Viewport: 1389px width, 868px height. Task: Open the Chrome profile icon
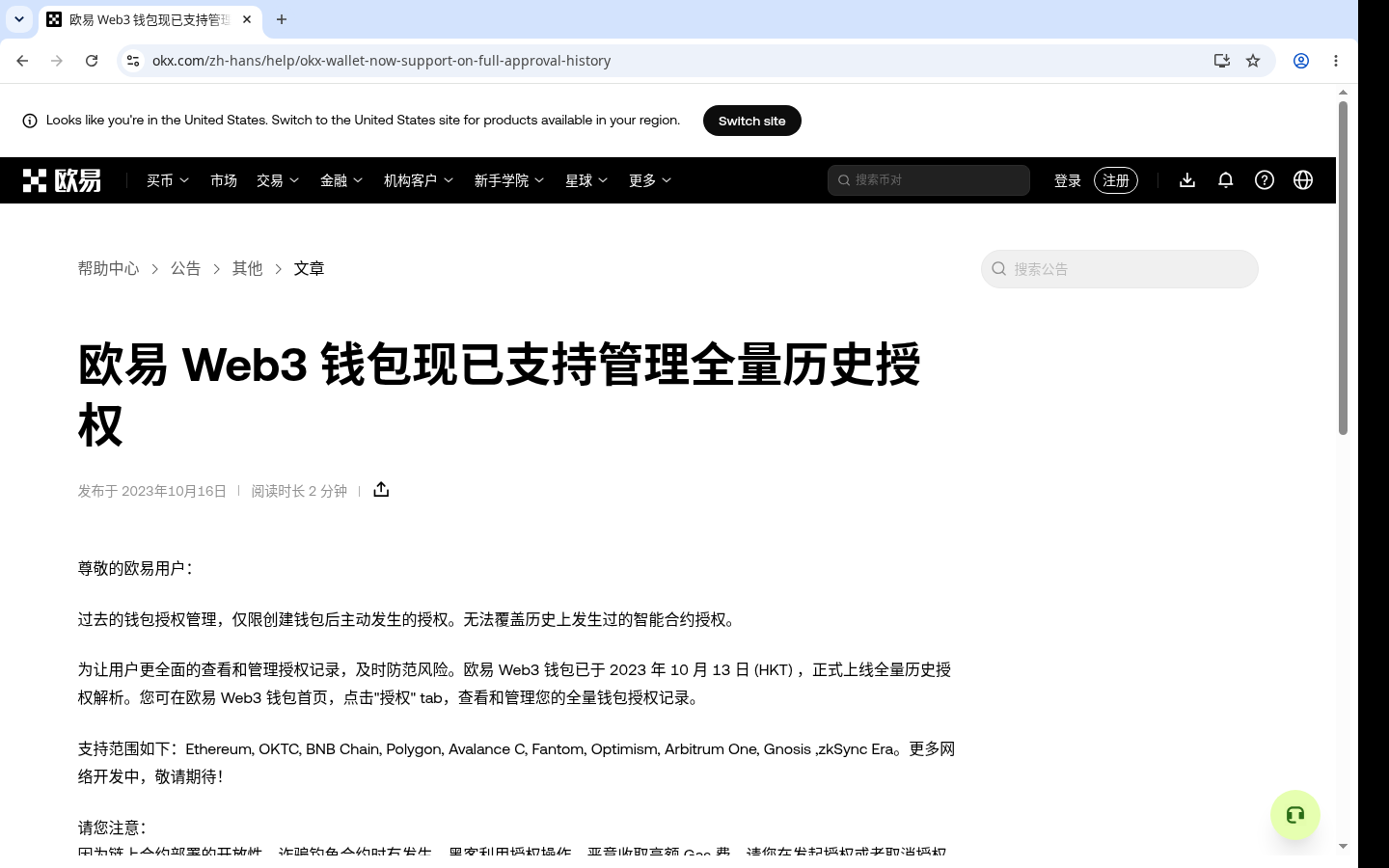click(1301, 61)
